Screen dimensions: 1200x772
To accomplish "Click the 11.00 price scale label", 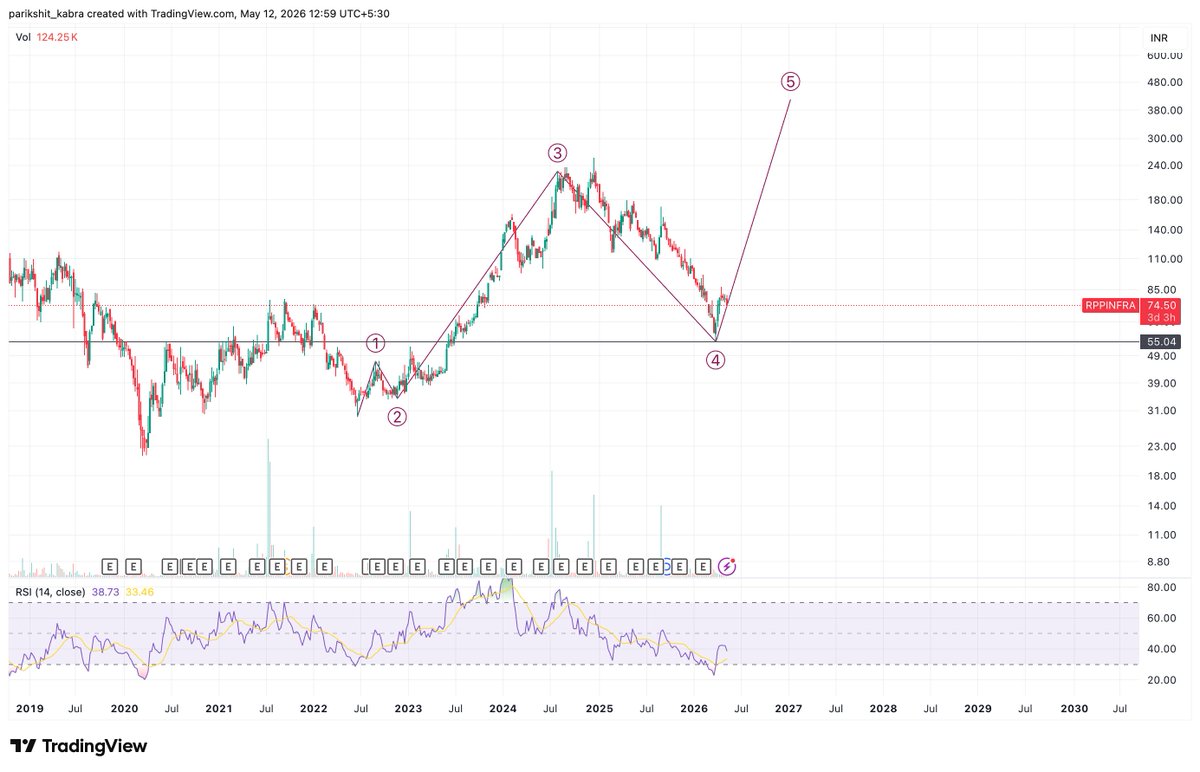I will [1164, 535].
